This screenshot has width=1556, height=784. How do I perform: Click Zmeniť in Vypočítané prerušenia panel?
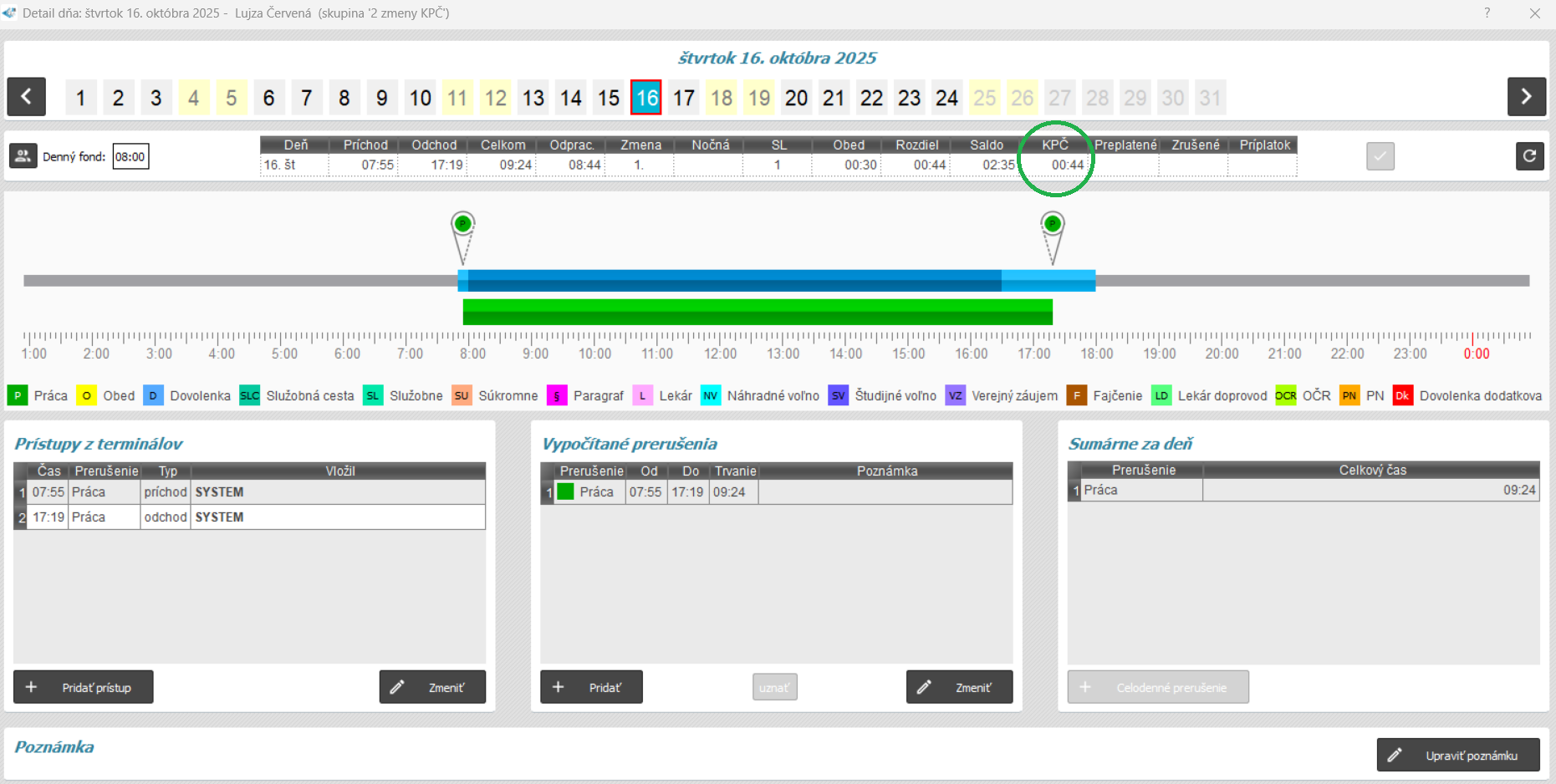(959, 687)
